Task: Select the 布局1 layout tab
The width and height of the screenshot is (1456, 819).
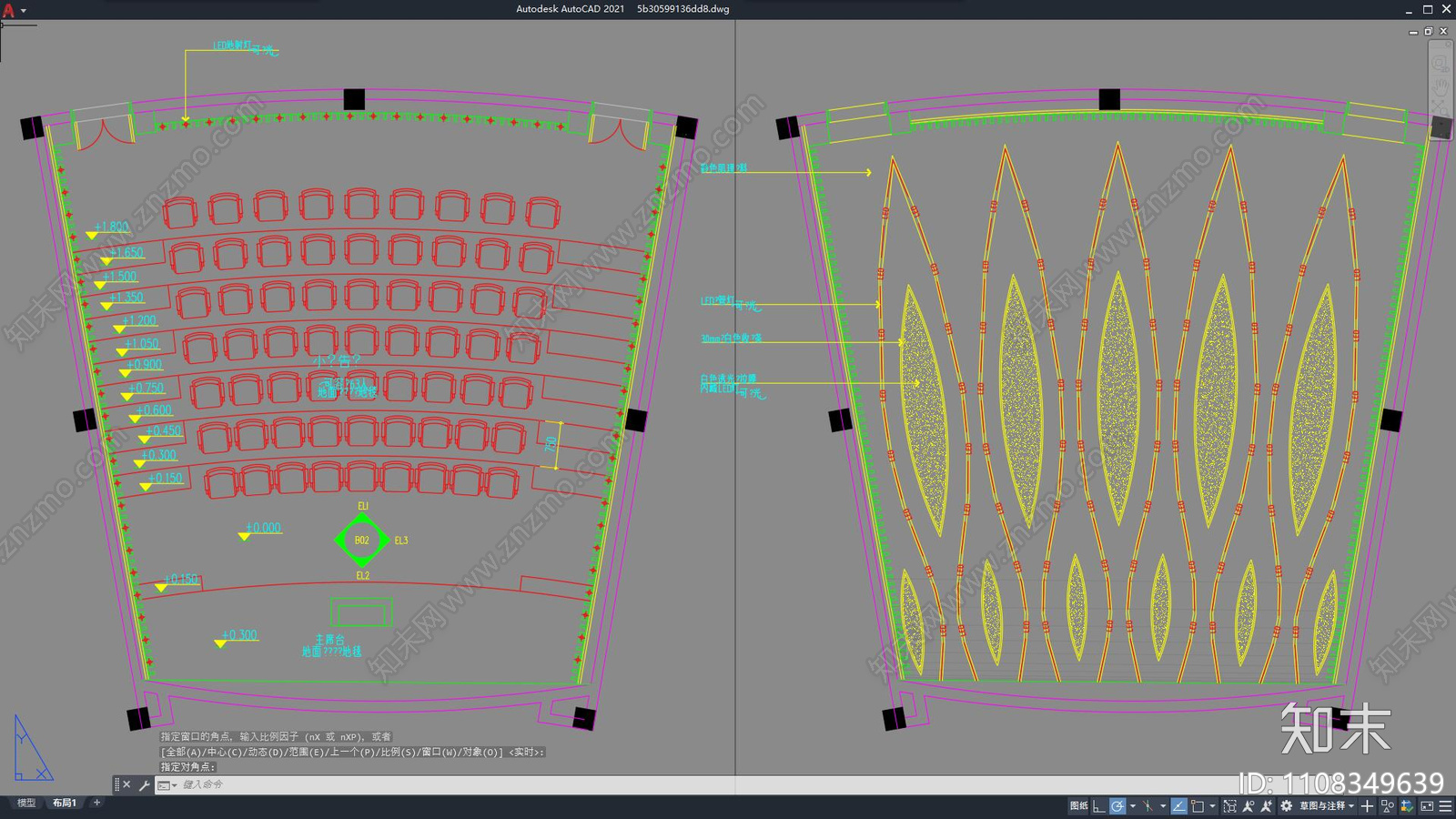Action: coord(64,803)
